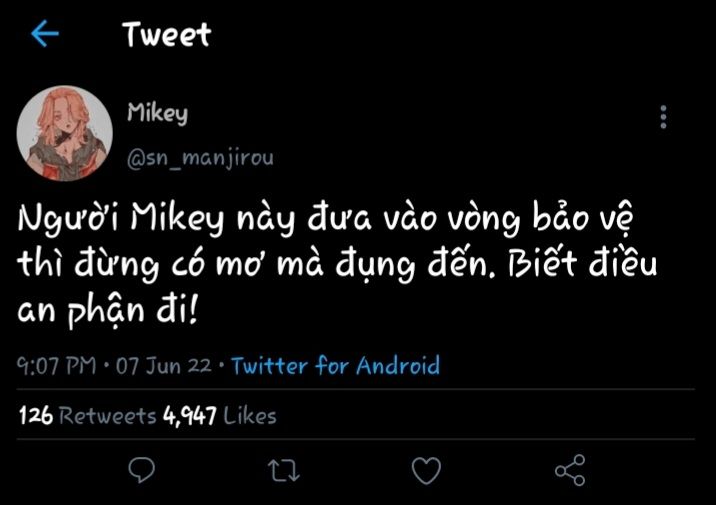Like the tweet with the heart icon

click(427, 469)
